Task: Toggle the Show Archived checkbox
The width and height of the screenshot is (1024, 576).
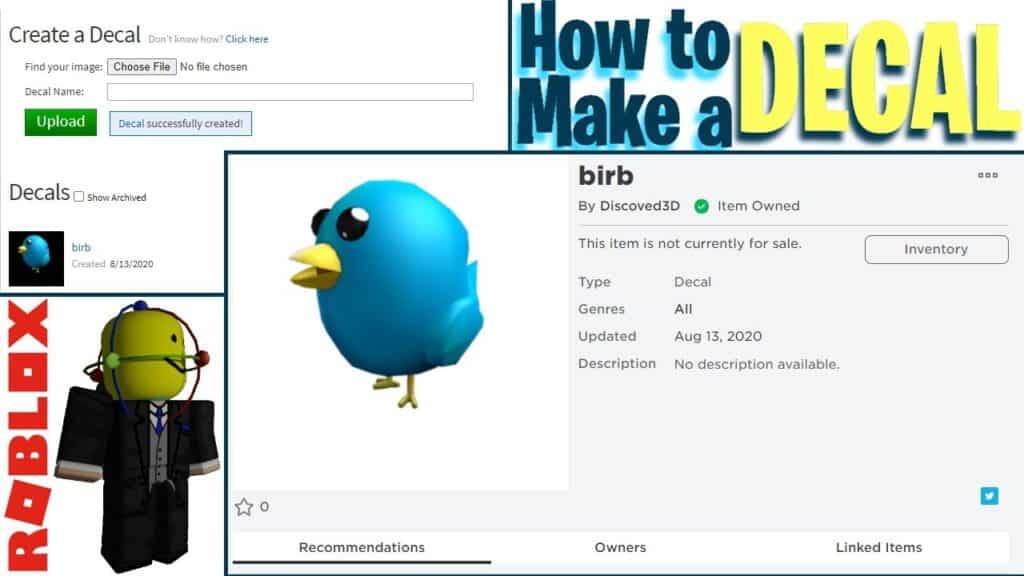Action: point(78,197)
